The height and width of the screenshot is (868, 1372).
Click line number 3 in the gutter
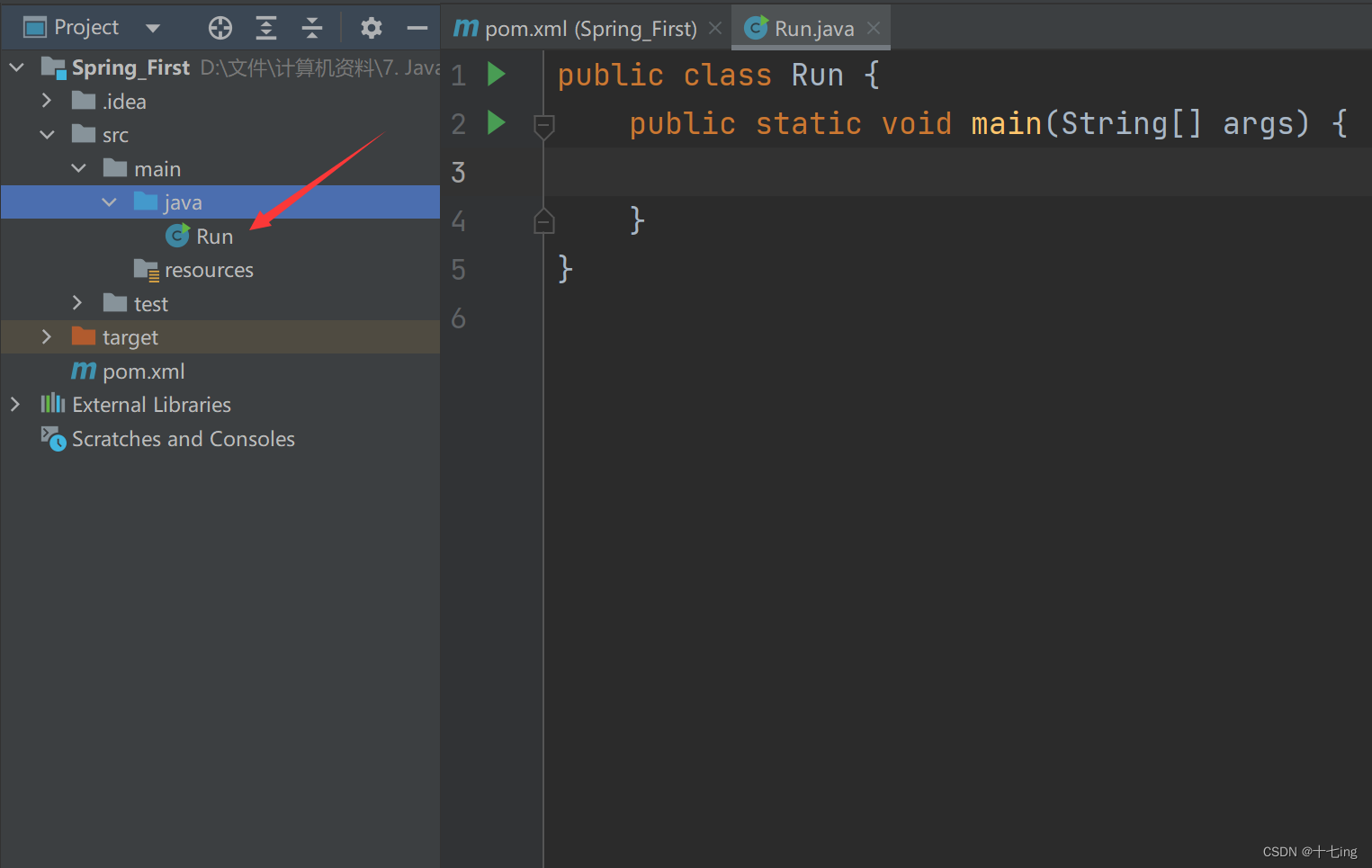(x=458, y=172)
